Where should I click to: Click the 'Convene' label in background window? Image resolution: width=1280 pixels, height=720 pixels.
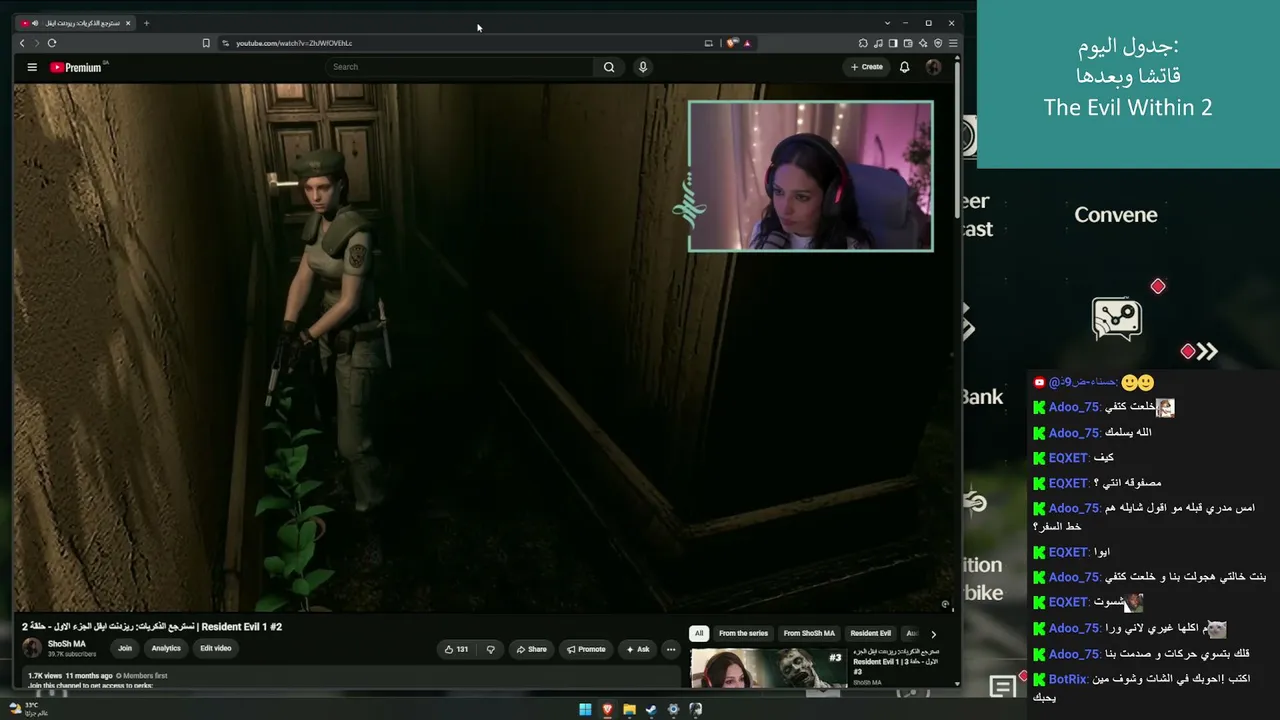(x=1116, y=215)
